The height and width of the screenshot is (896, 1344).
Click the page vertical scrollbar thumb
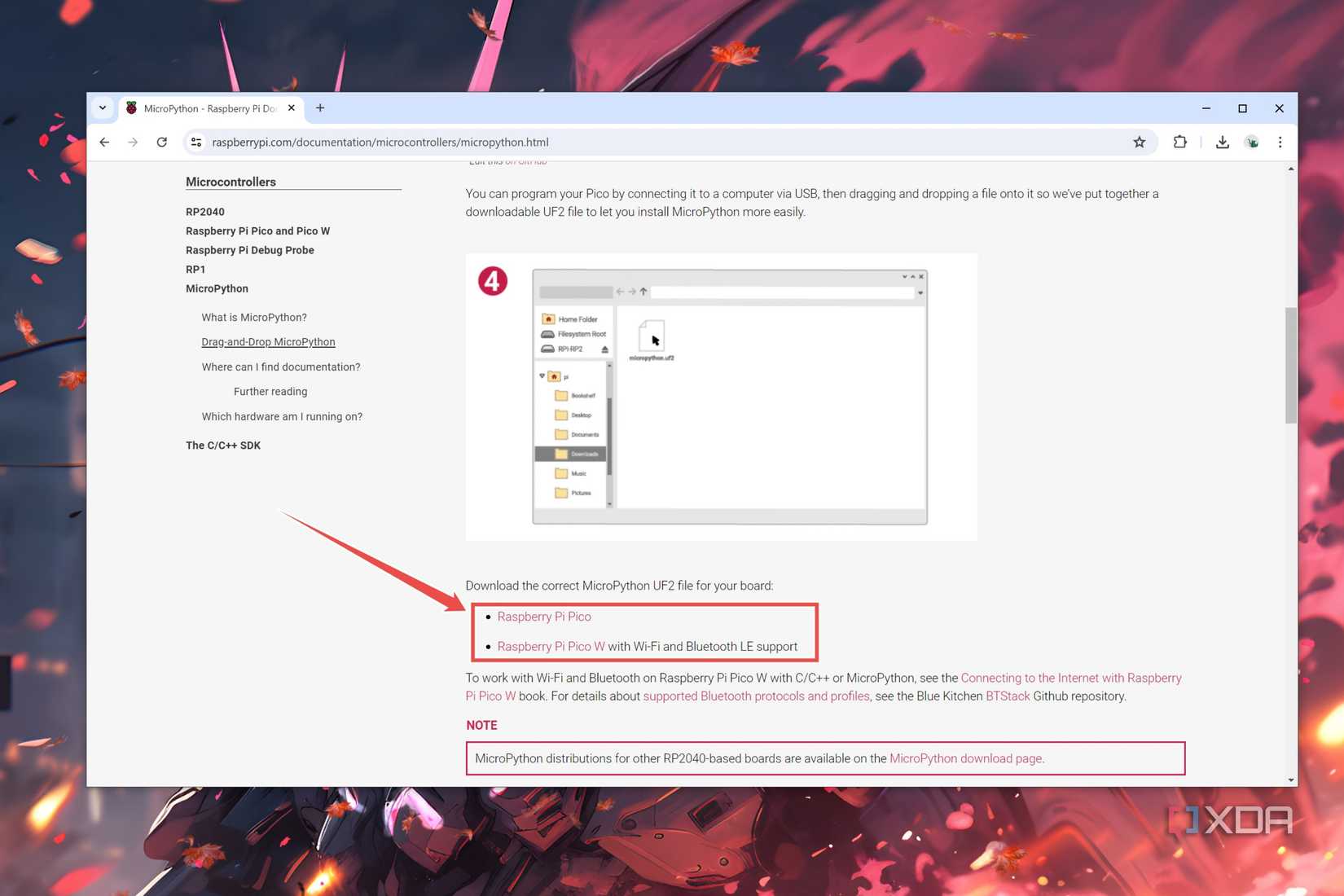1290,365
